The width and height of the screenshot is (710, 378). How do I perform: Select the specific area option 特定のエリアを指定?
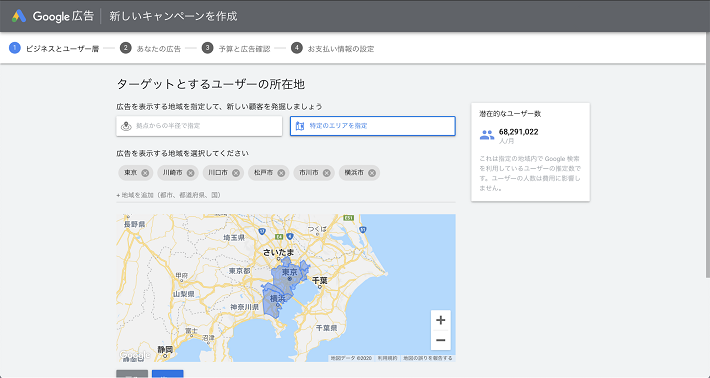pos(373,126)
